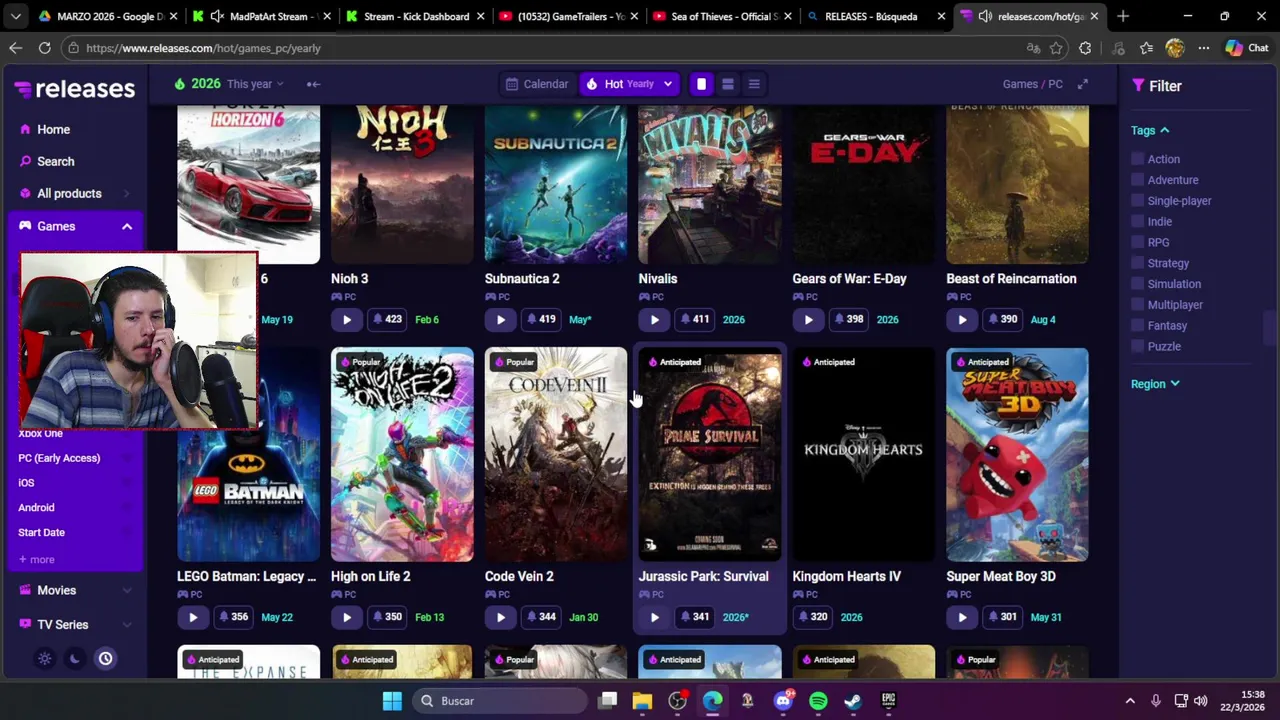The width and height of the screenshot is (1280, 720).
Task: Reload the page in browser
Action: coord(44,48)
